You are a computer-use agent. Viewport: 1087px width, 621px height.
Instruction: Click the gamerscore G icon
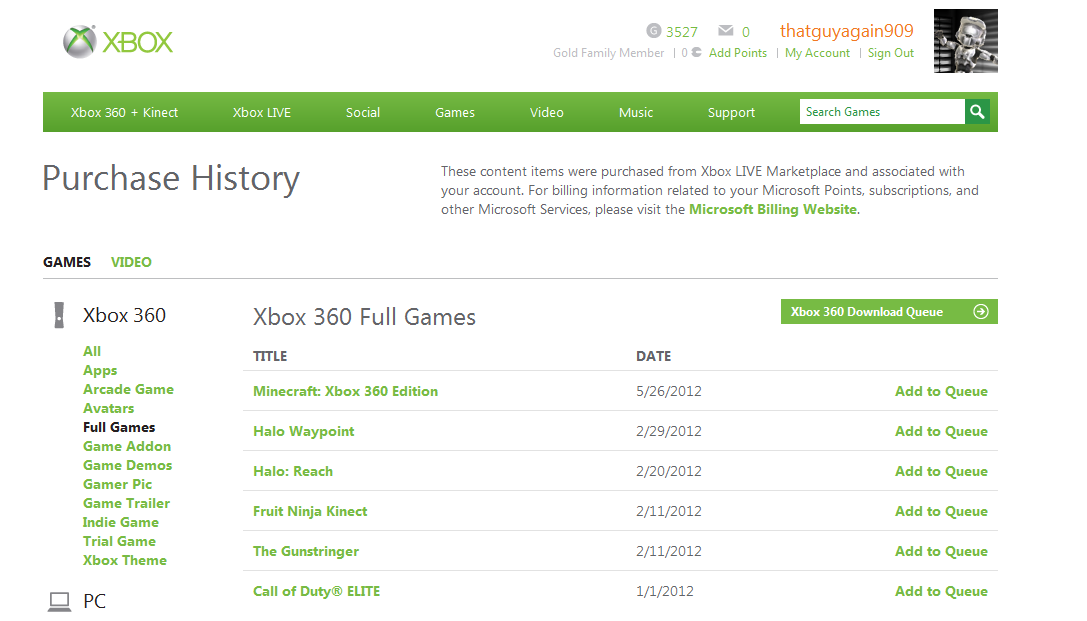coord(654,31)
